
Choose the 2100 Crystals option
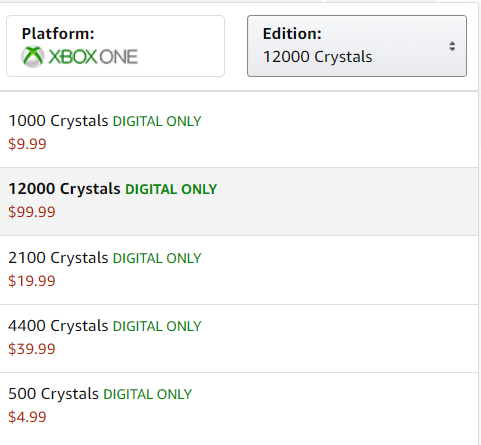tap(239, 270)
